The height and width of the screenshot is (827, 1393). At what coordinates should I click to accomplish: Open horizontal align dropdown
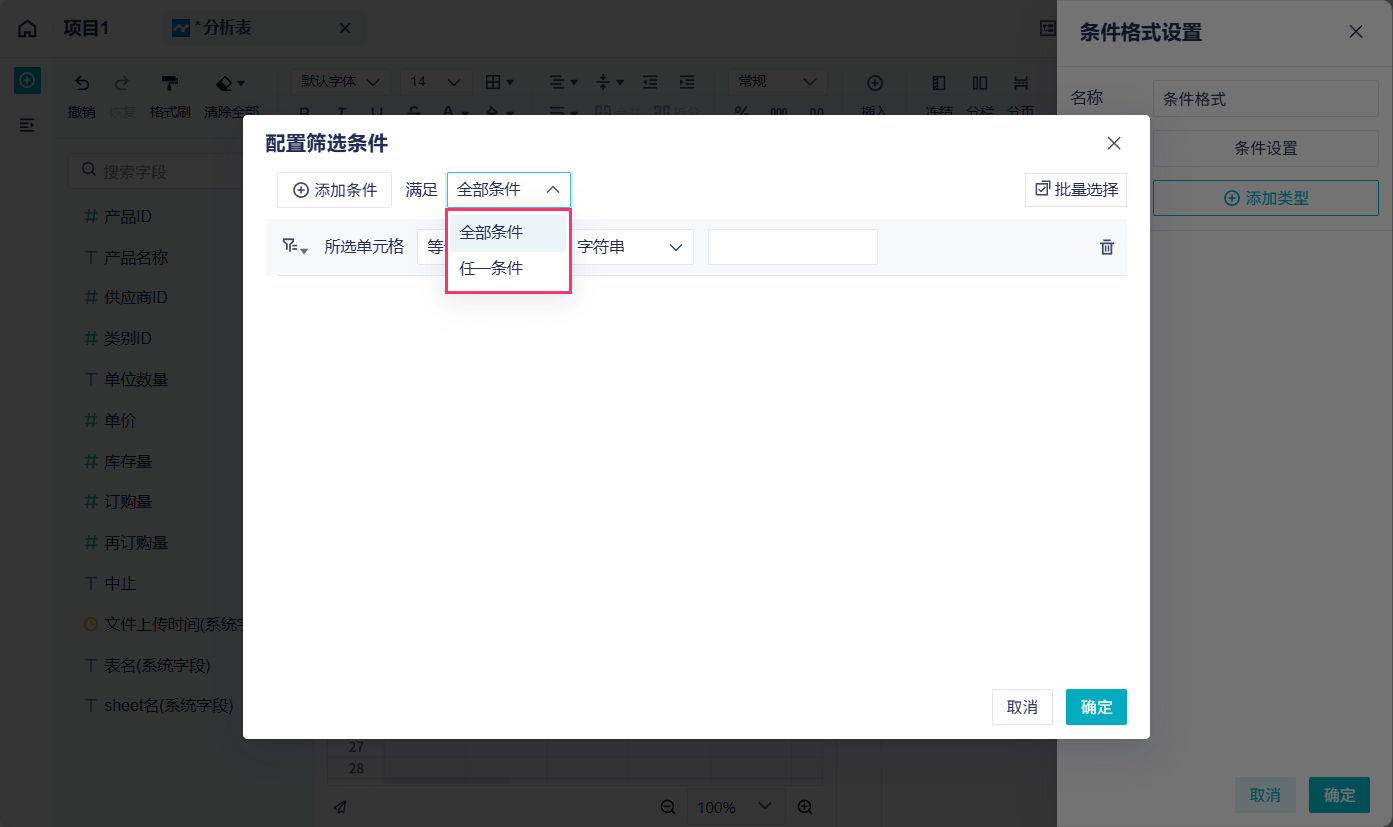pos(563,82)
